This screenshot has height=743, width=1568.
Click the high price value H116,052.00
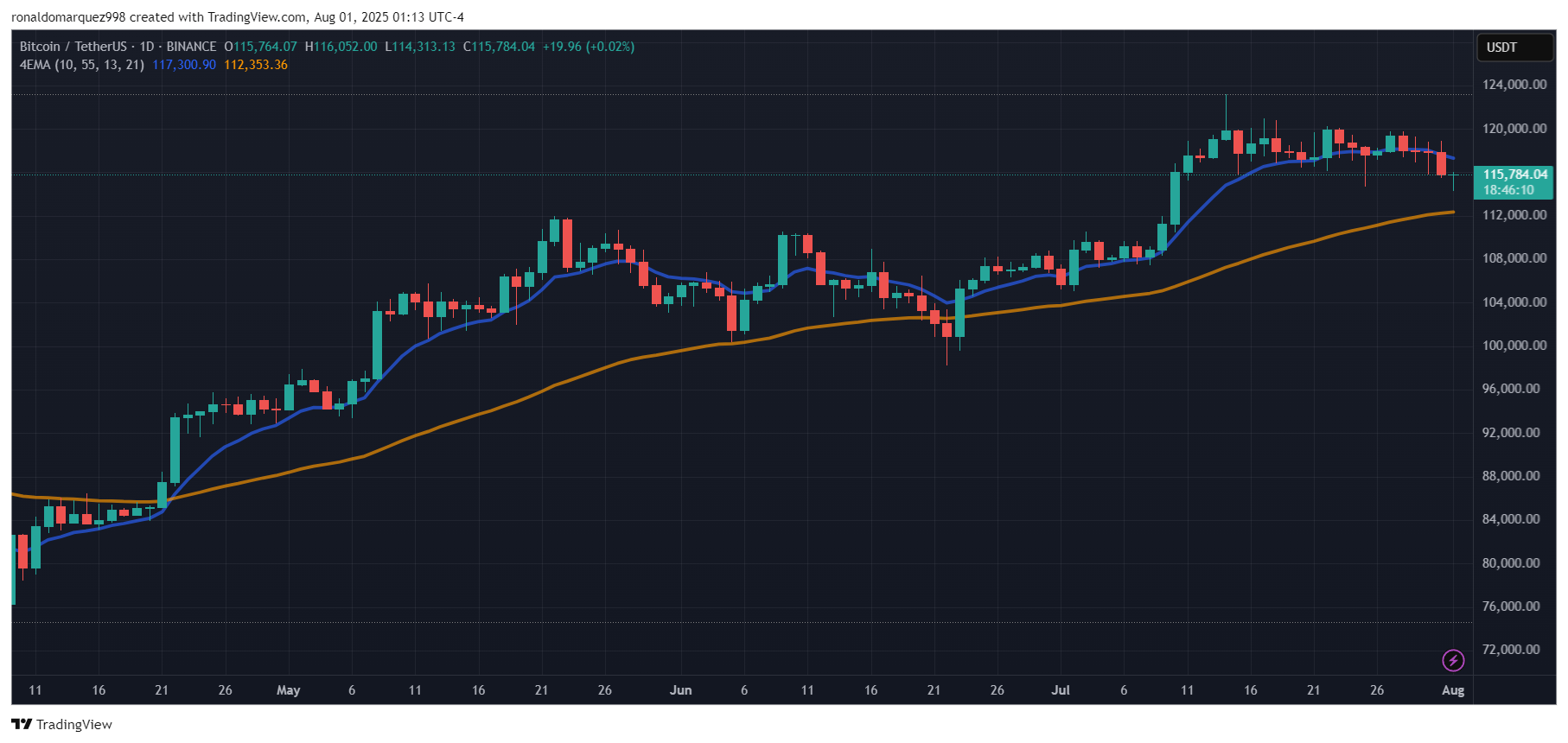point(341,47)
